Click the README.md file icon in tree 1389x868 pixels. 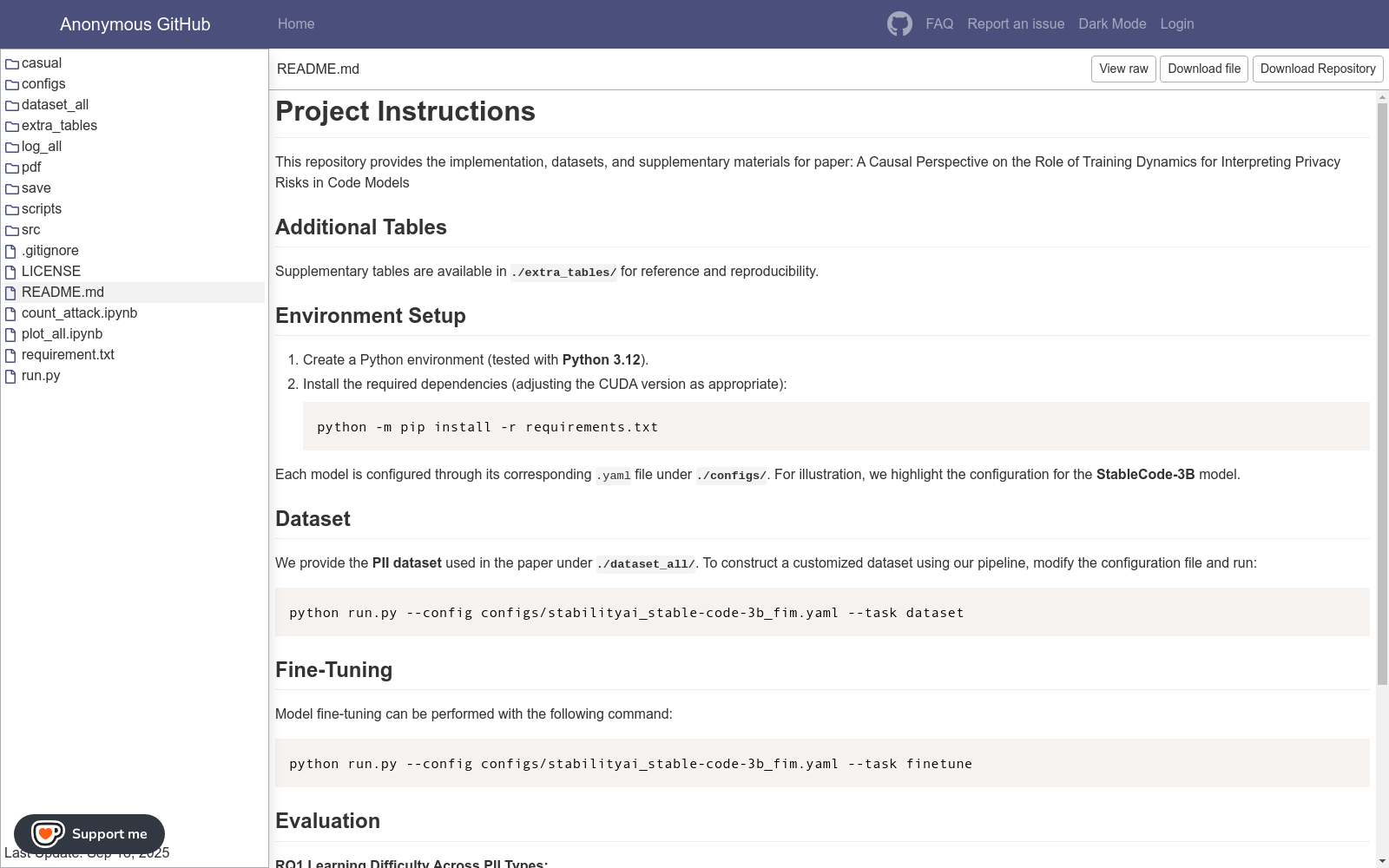pos(11,293)
